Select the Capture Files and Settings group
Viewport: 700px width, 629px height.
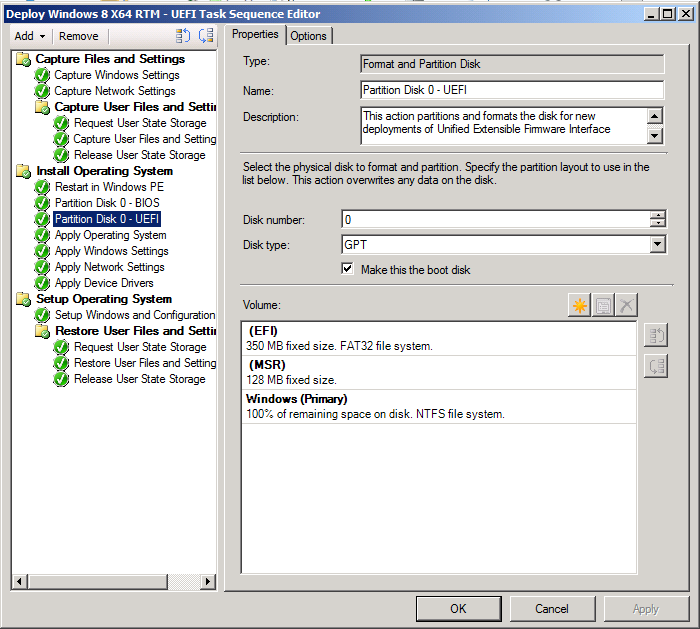[110, 59]
